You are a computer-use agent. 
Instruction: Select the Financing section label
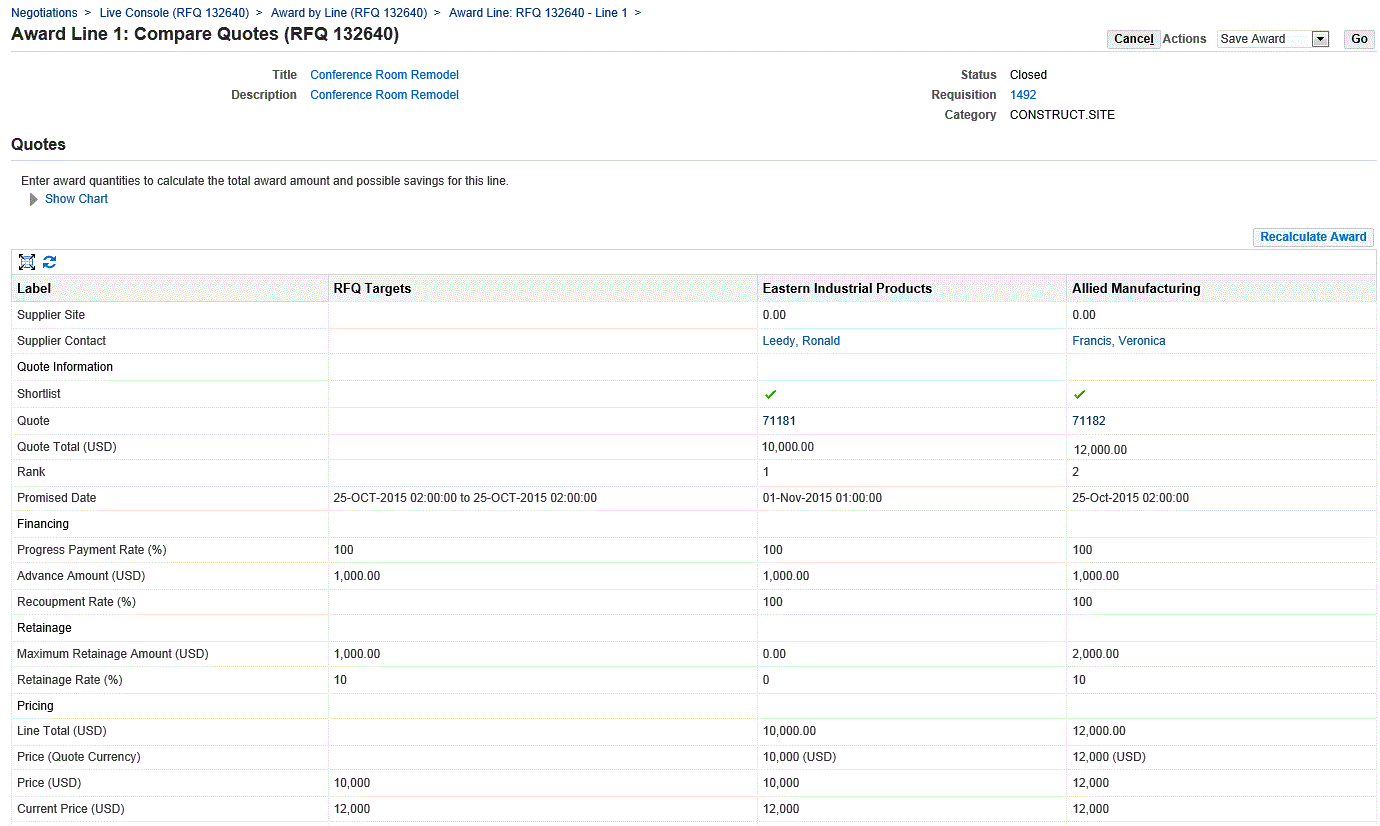[x=43, y=524]
